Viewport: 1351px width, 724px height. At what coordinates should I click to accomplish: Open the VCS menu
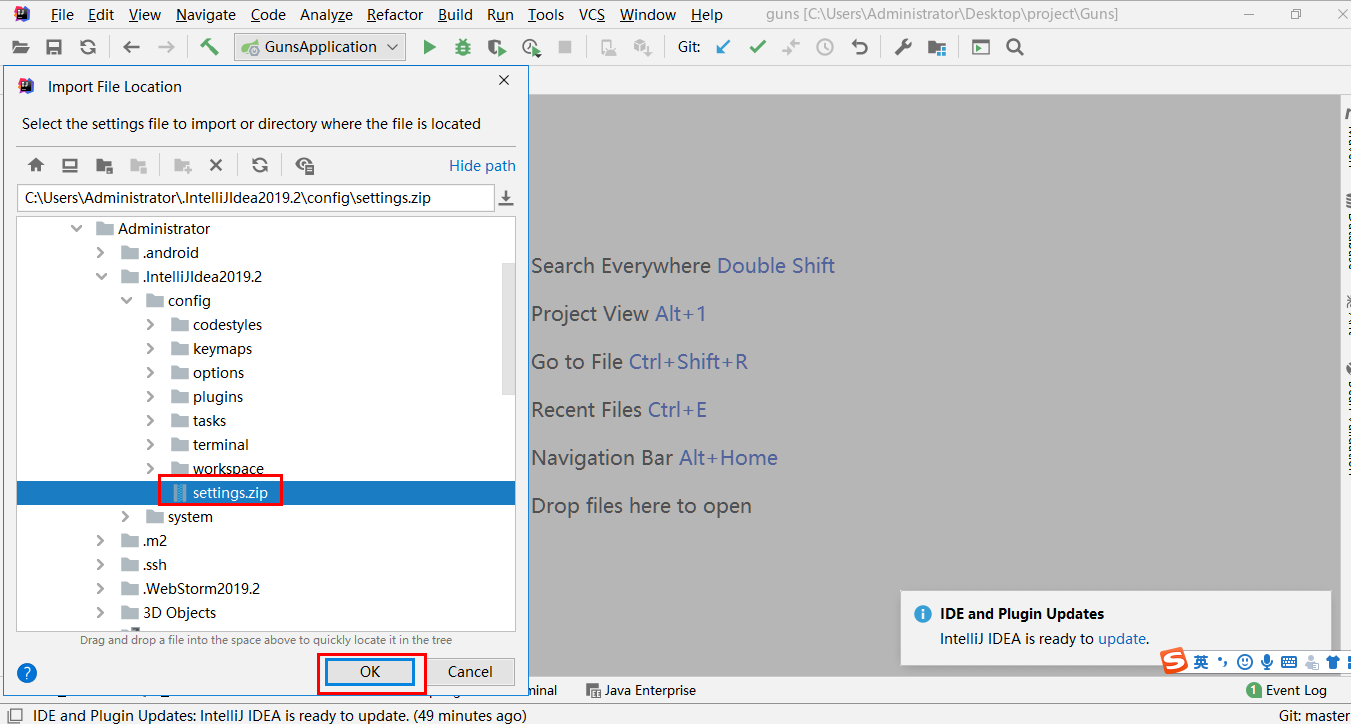[x=592, y=15]
